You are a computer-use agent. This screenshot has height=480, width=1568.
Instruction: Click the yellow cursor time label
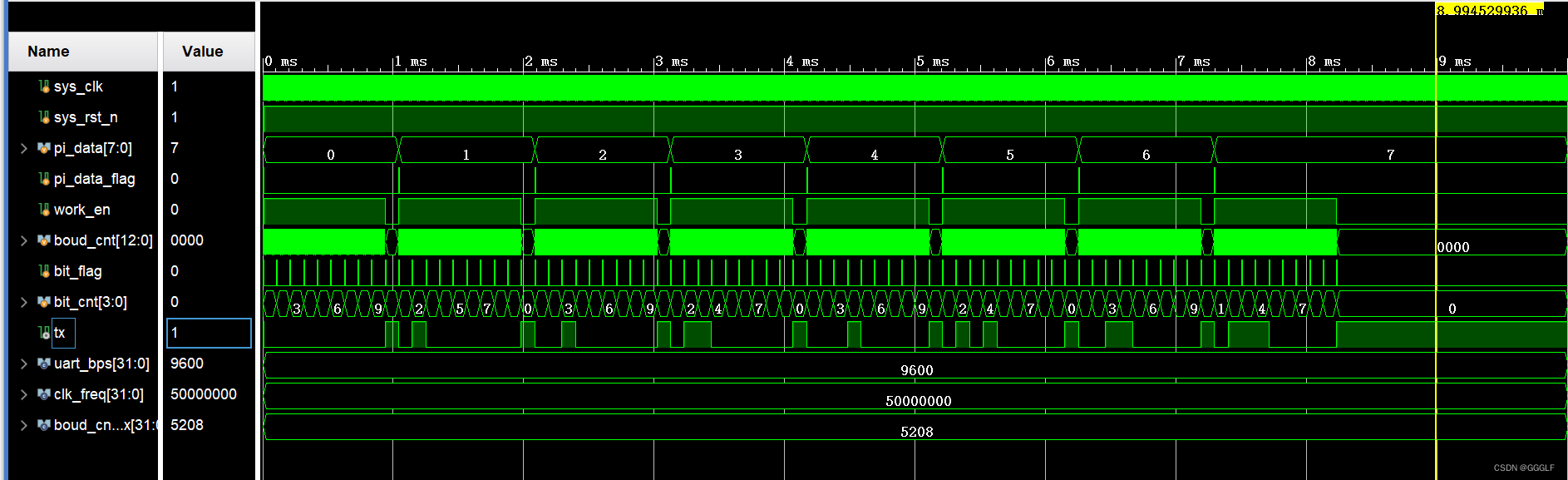coord(1488,10)
